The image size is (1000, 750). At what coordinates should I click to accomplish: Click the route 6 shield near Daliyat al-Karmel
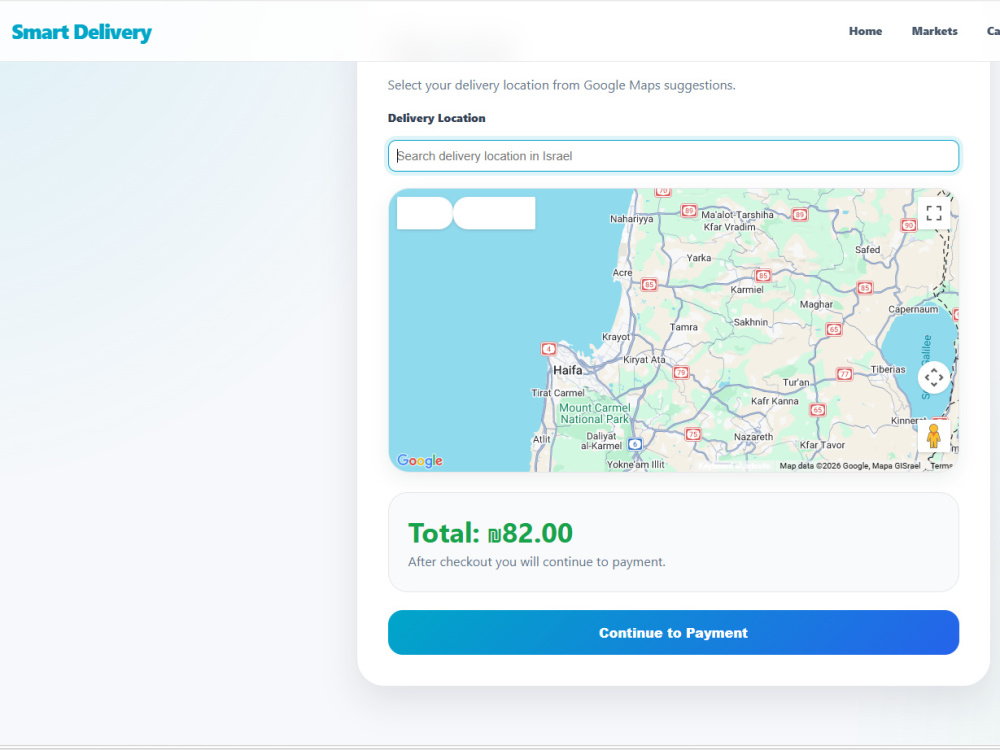[x=635, y=444]
